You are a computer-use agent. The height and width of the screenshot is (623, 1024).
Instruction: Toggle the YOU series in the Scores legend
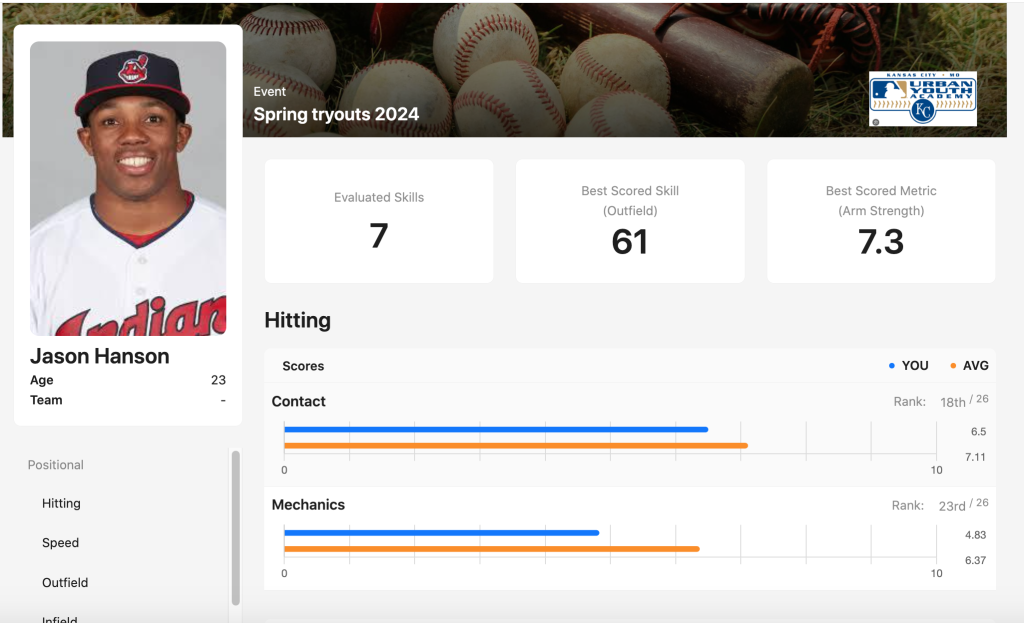click(x=908, y=366)
